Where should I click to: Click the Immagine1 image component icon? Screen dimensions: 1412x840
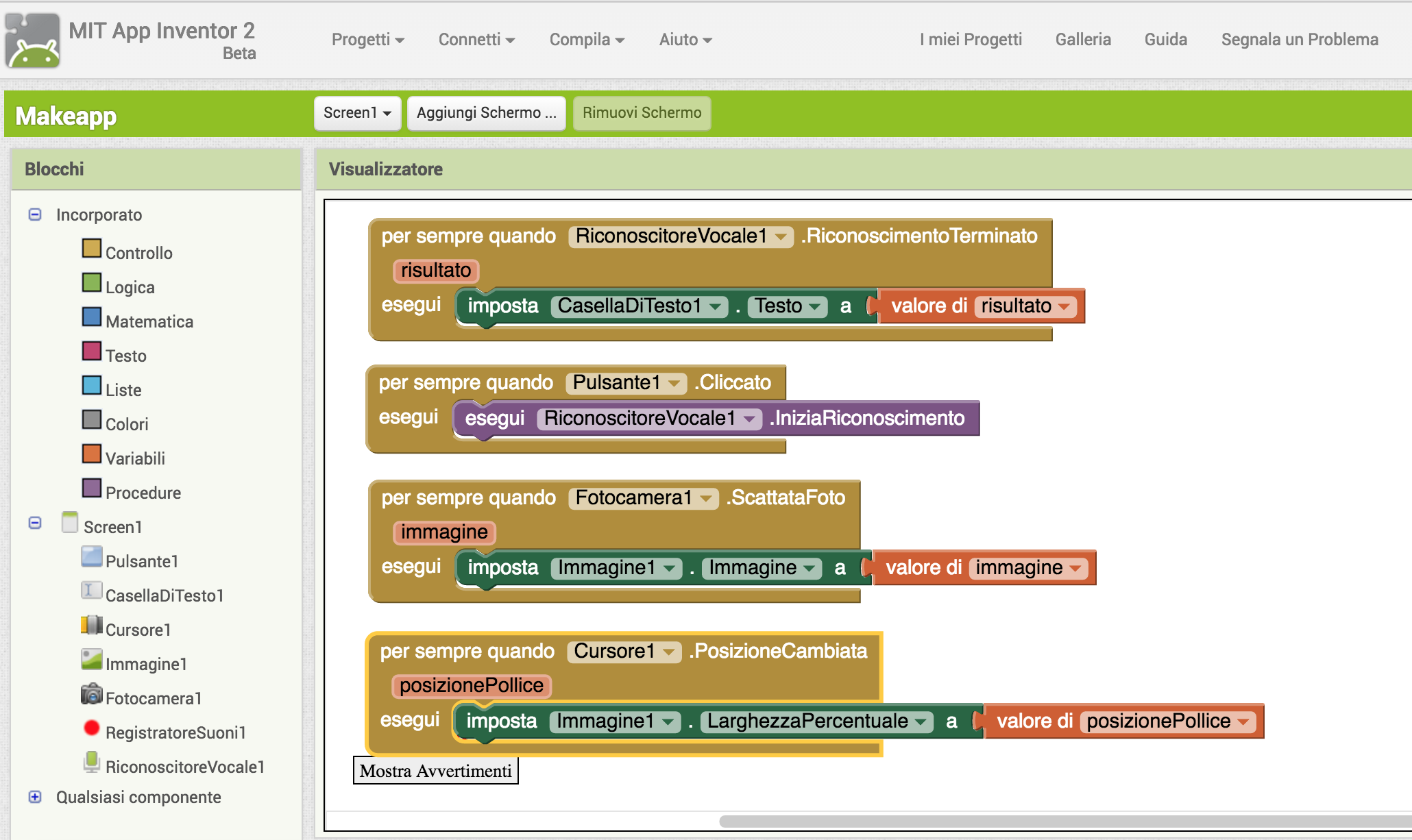91,659
